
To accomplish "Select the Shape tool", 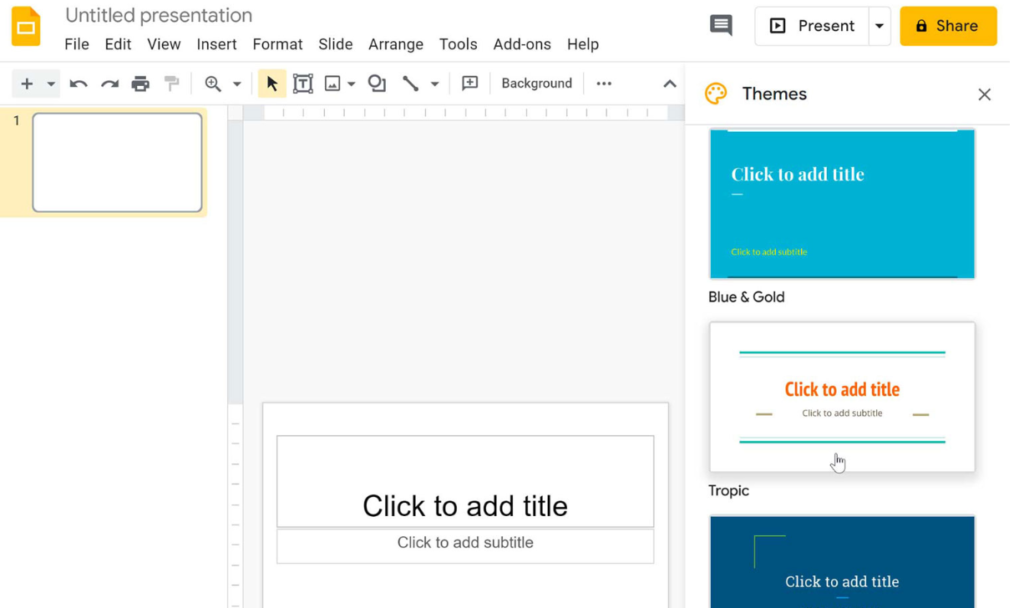I will [377, 83].
